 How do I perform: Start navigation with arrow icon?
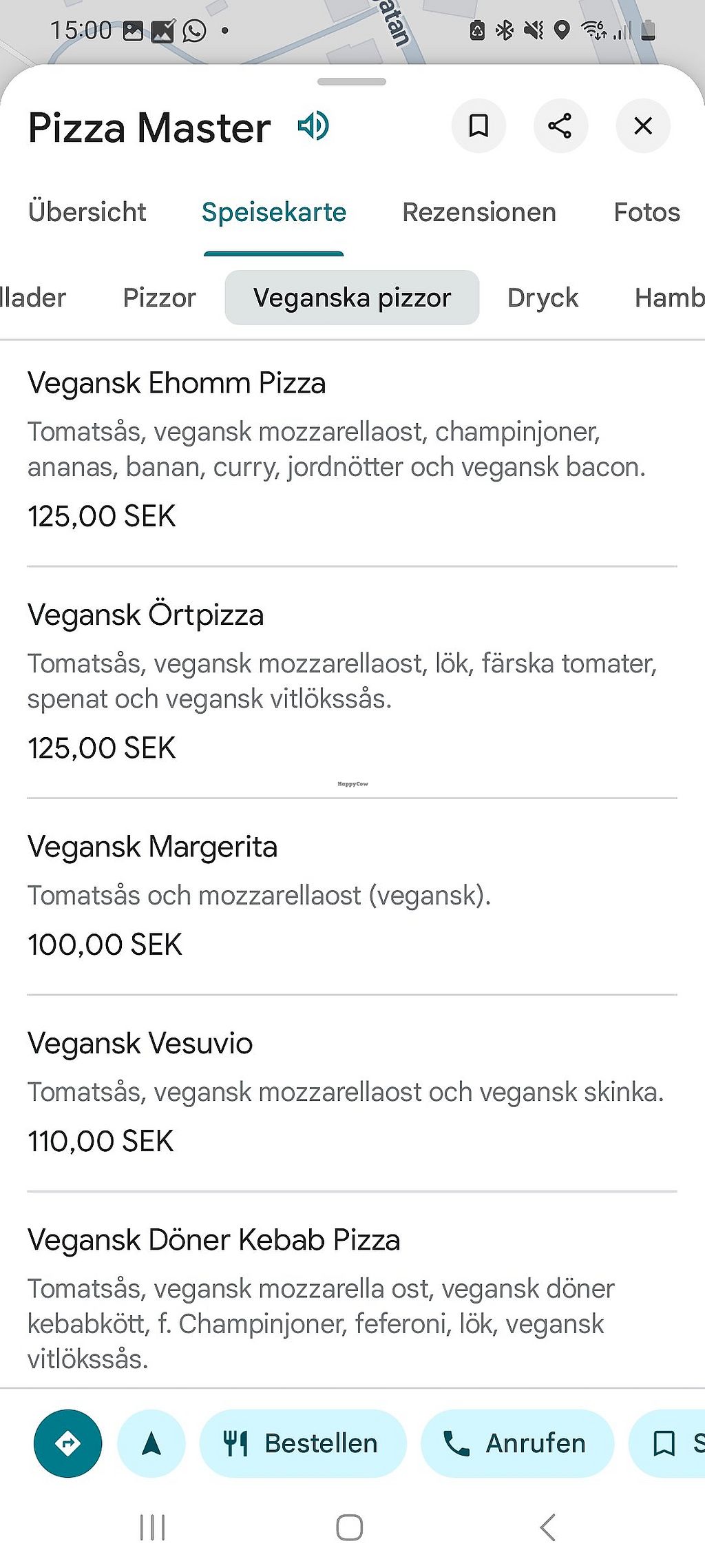(x=151, y=1443)
